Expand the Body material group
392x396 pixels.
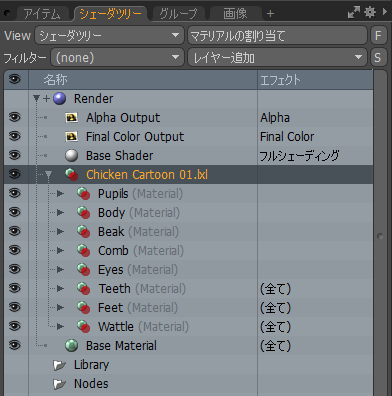click(x=60, y=212)
